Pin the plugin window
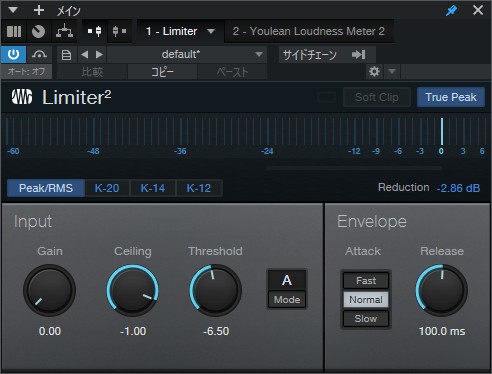The height and width of the screenshot is (374, 492). click(451, 10)
